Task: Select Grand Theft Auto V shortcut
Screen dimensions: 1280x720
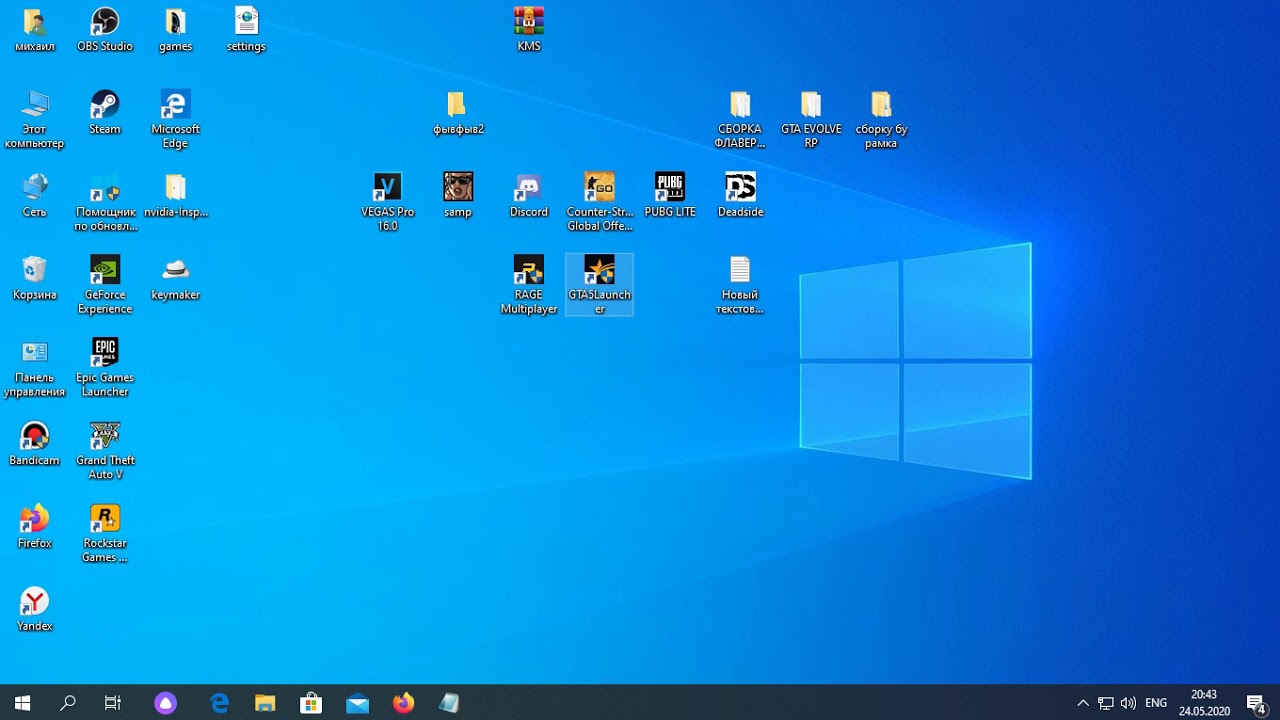Action: point(105,452)
